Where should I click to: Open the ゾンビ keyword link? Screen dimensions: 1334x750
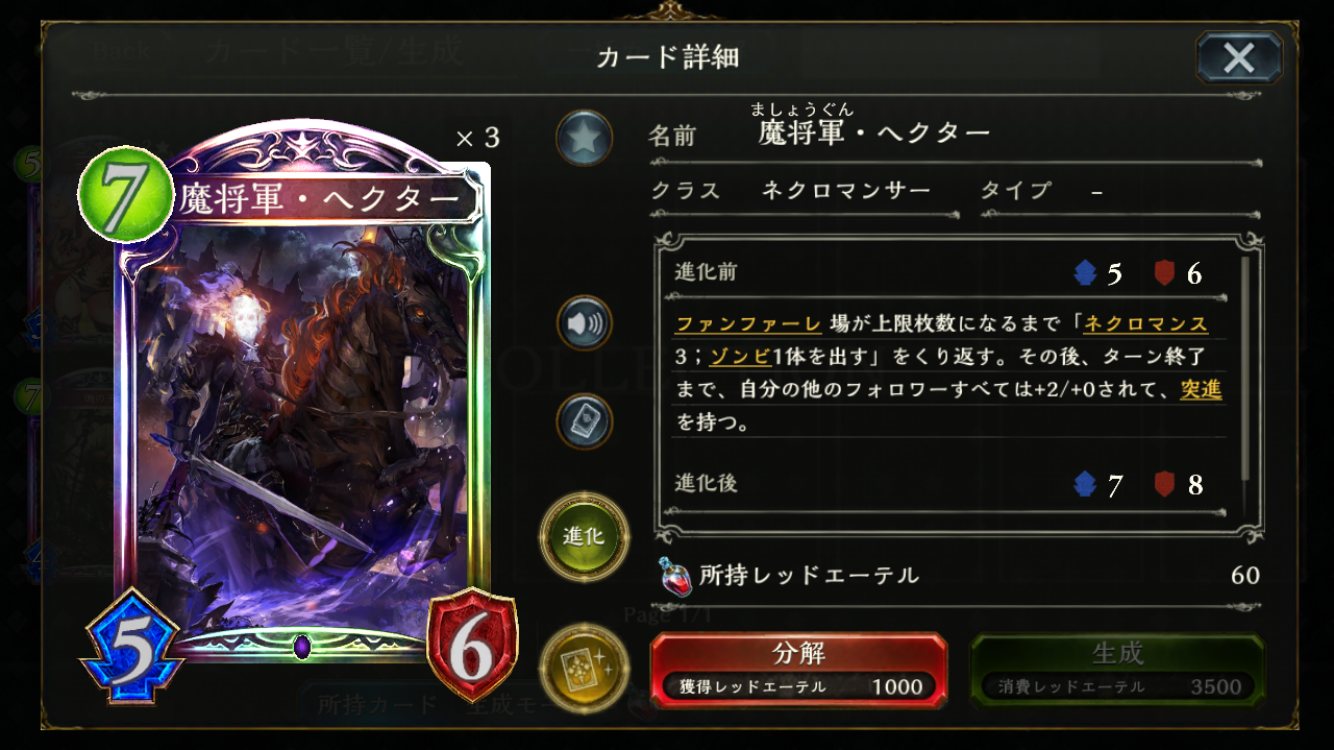pyautogui.click(x=736, y=357)
